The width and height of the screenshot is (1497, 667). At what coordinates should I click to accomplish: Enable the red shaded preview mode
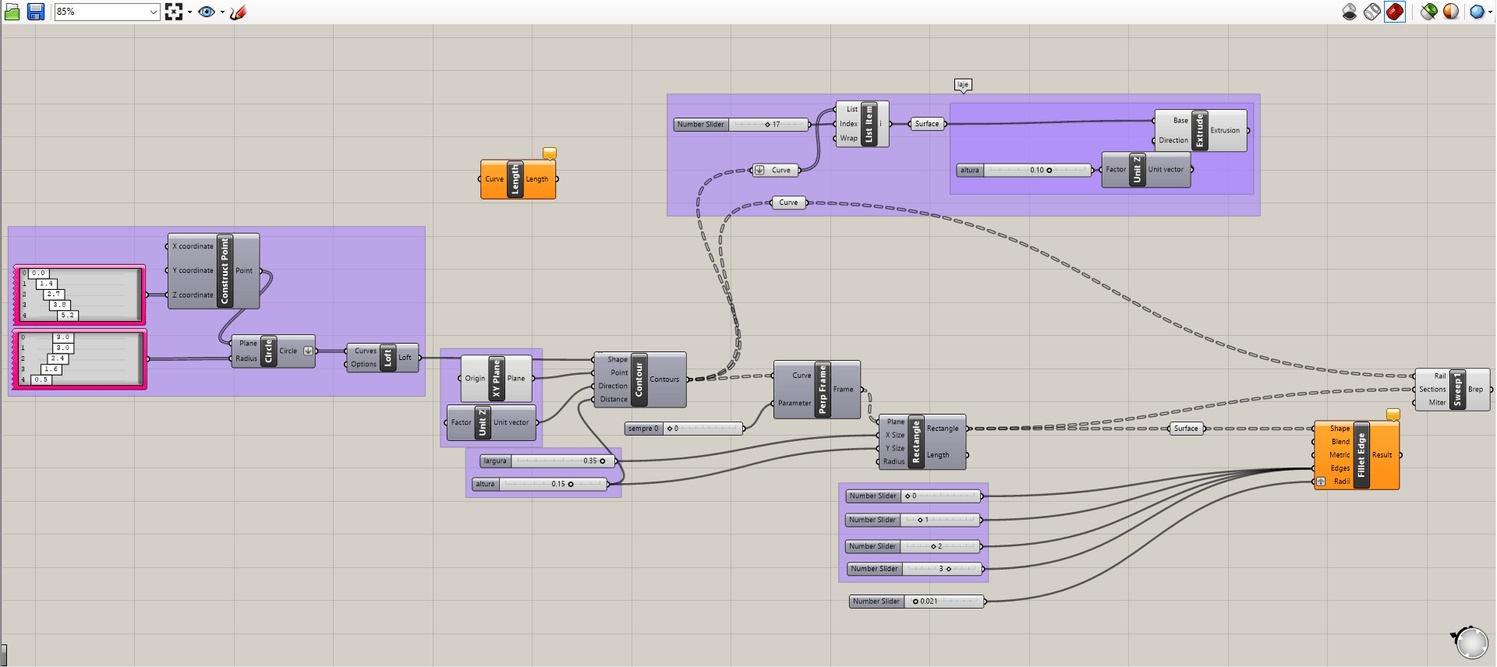1395,12
